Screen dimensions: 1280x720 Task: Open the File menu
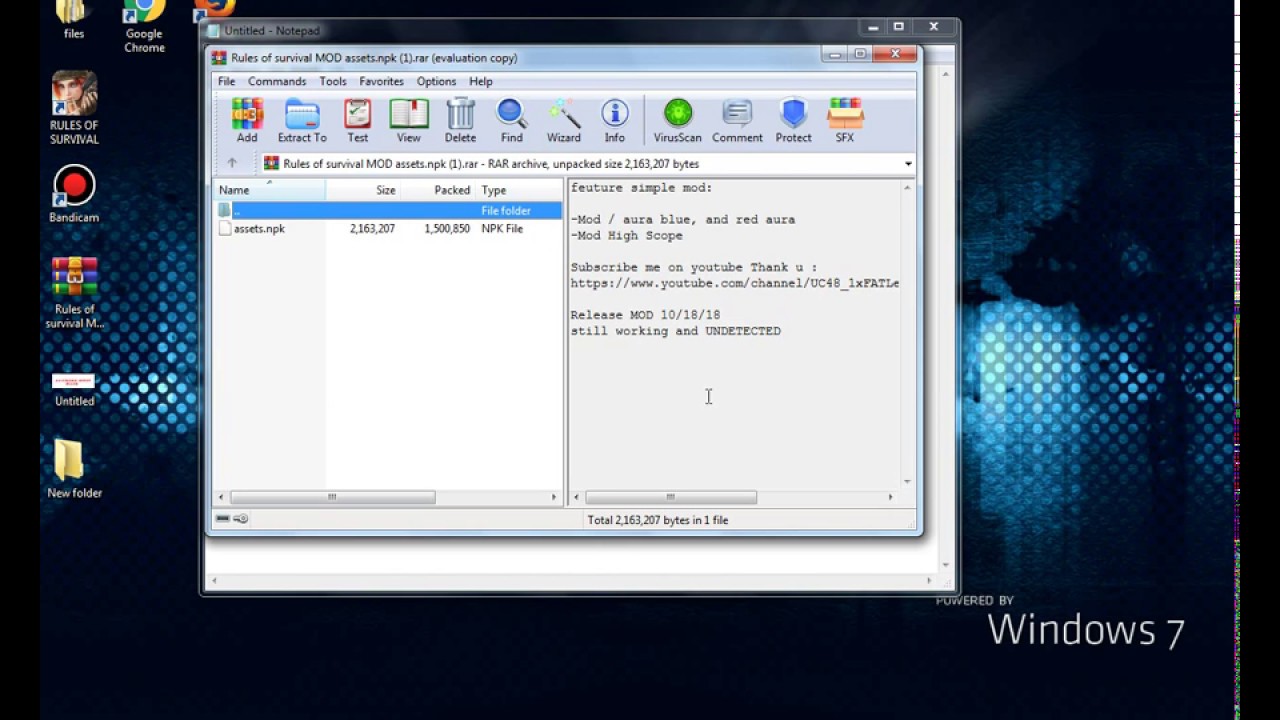tap(227, 81)
